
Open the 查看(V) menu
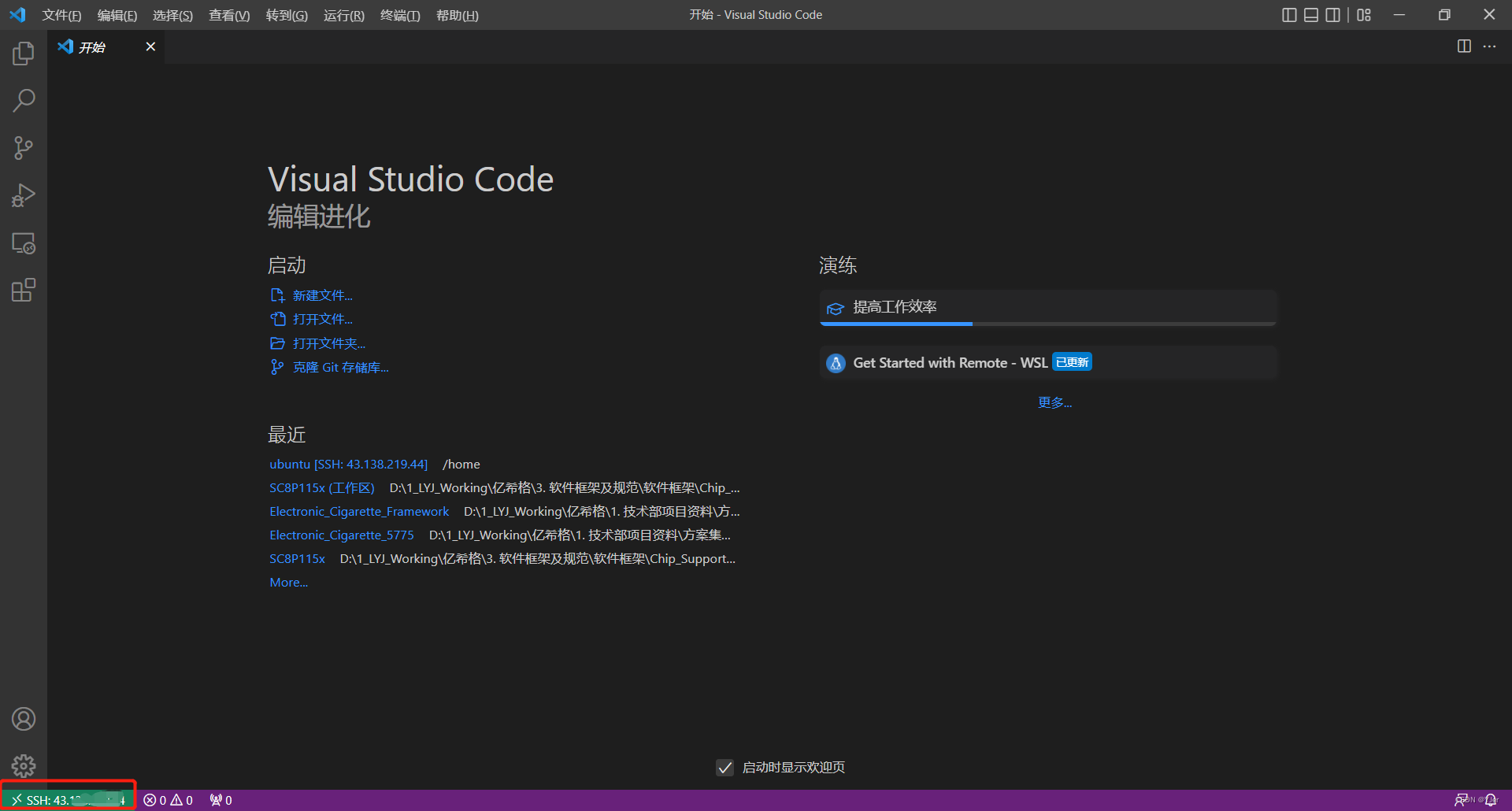tap(229, 16)
